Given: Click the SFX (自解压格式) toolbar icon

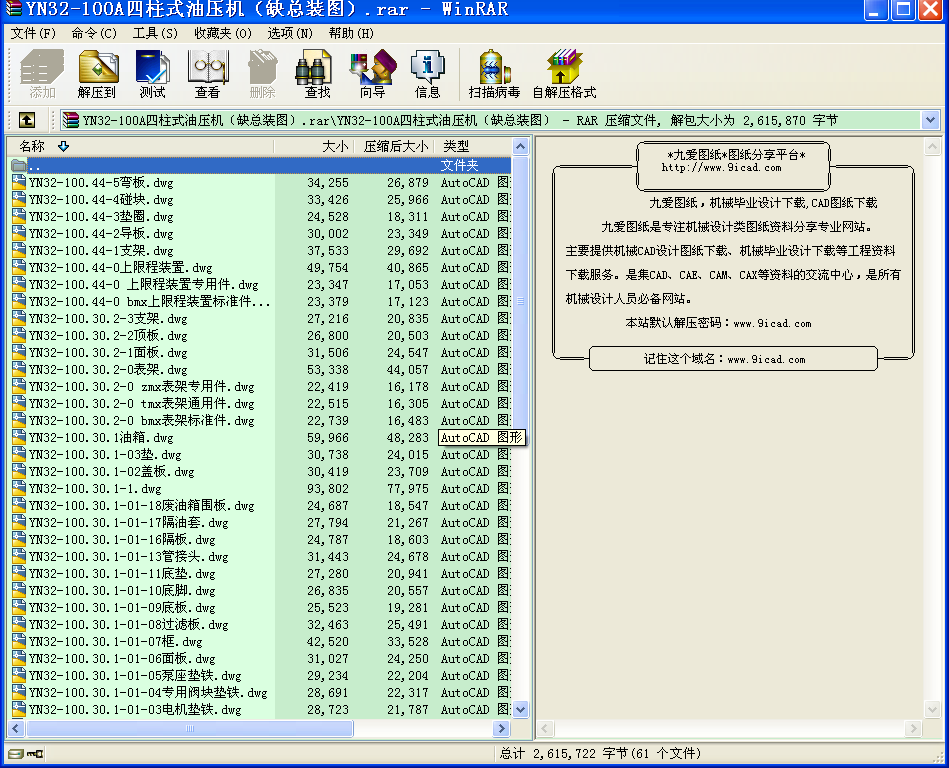Looking at the screenshot, I should tap(564, 74).
